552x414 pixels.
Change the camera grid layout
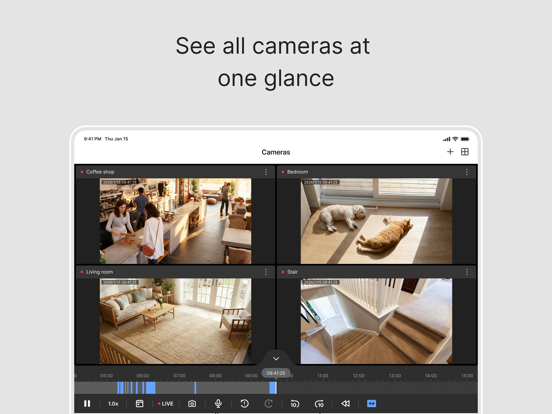465,152
